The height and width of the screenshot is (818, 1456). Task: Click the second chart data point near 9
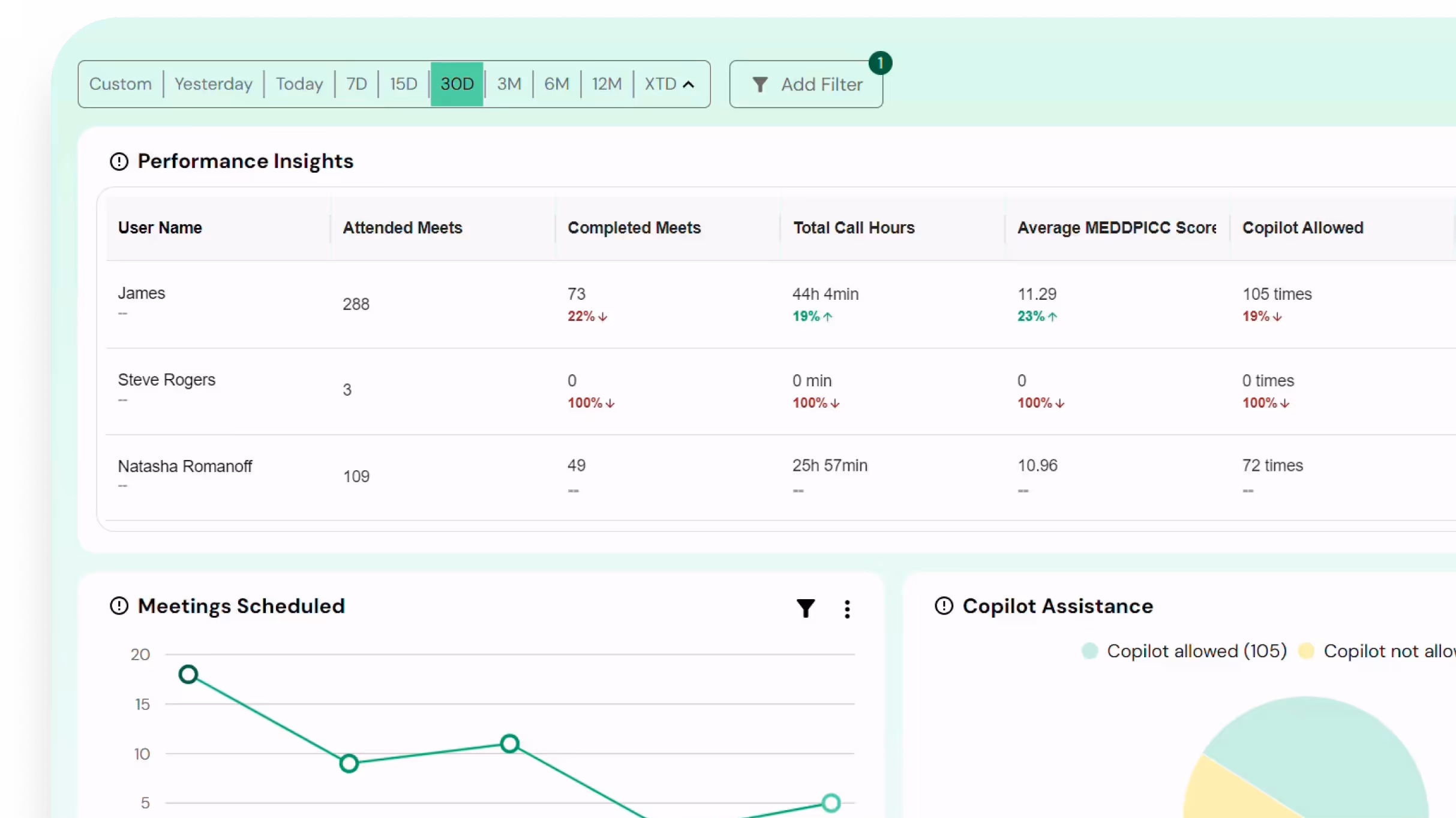tap(349, 763)
